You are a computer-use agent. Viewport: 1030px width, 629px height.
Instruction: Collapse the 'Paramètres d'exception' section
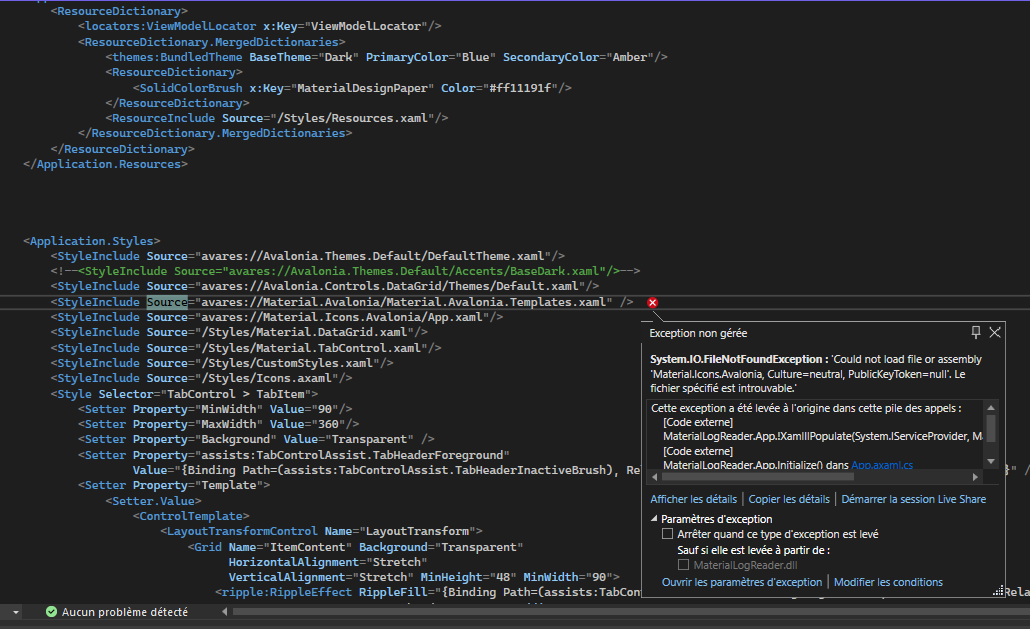coord(654,519)
